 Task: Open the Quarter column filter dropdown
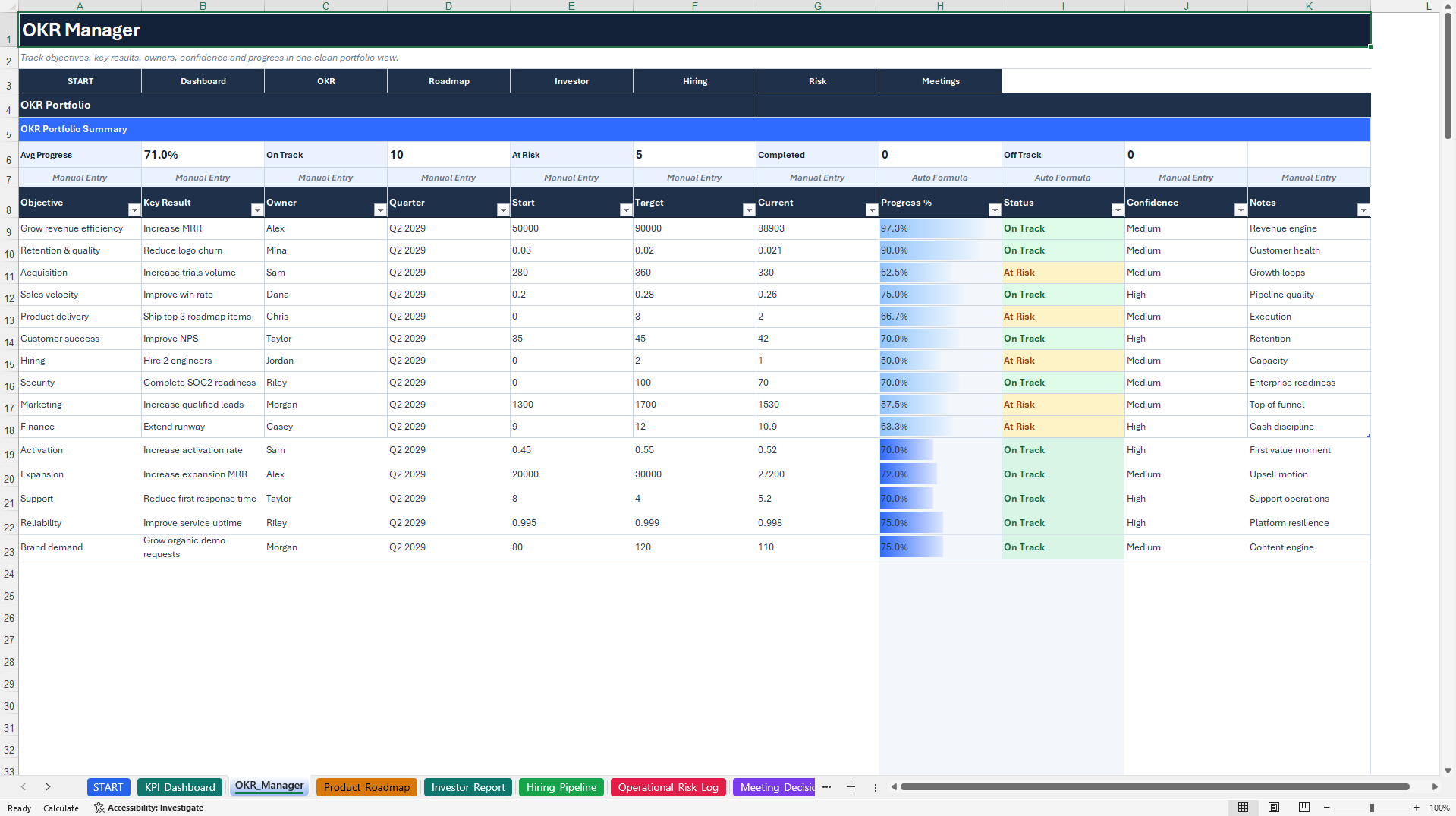tap(503, 210)
